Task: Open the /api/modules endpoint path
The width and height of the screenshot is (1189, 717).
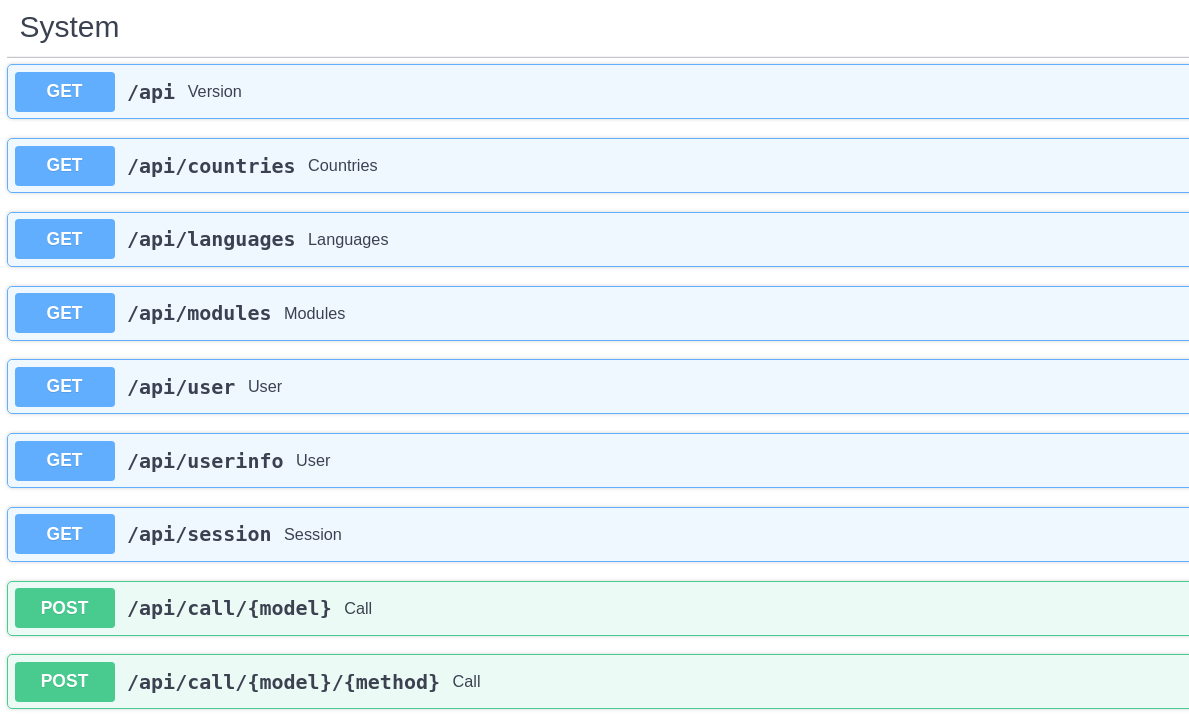Action: [x=199, y=313]
